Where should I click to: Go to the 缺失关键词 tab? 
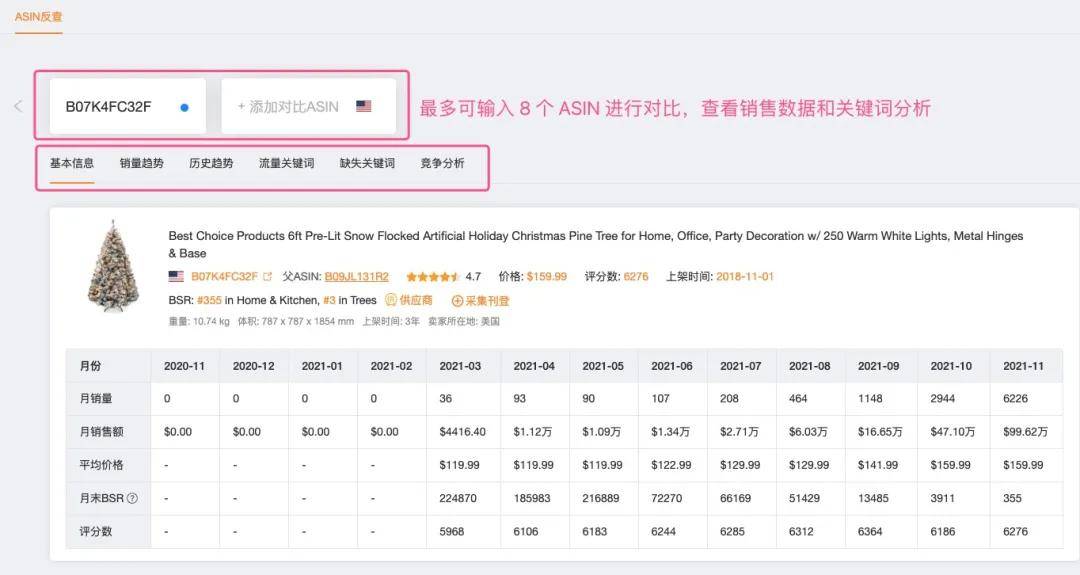tap(367, 163)
